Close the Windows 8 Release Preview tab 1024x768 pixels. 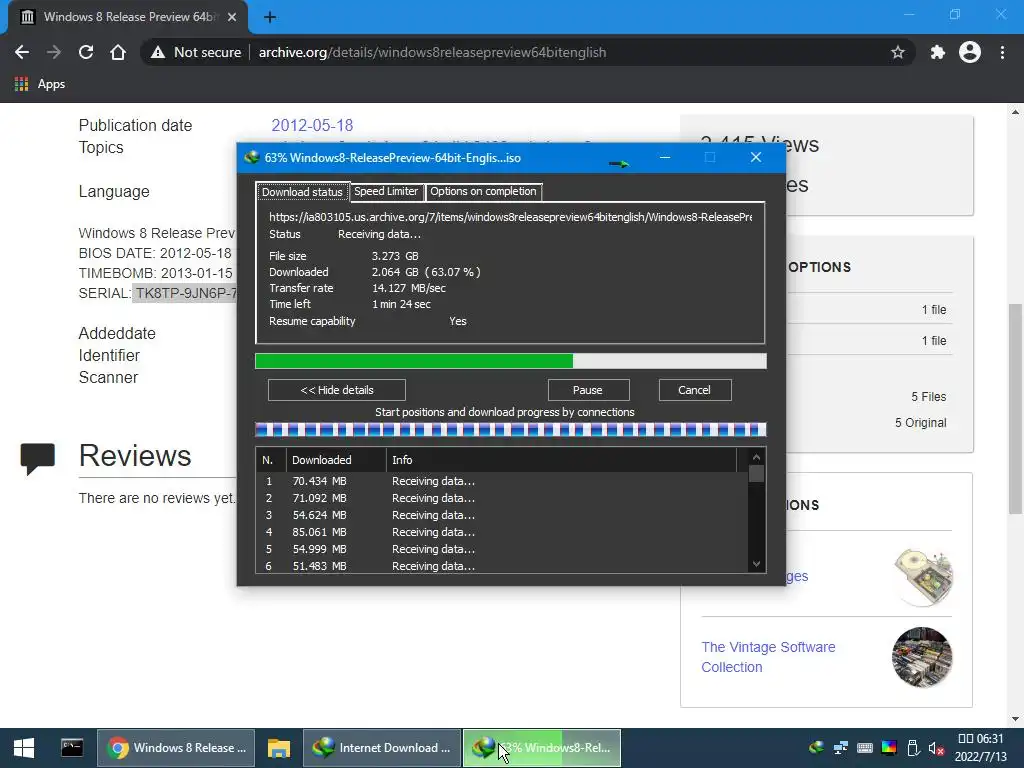(x=232, y=17)
